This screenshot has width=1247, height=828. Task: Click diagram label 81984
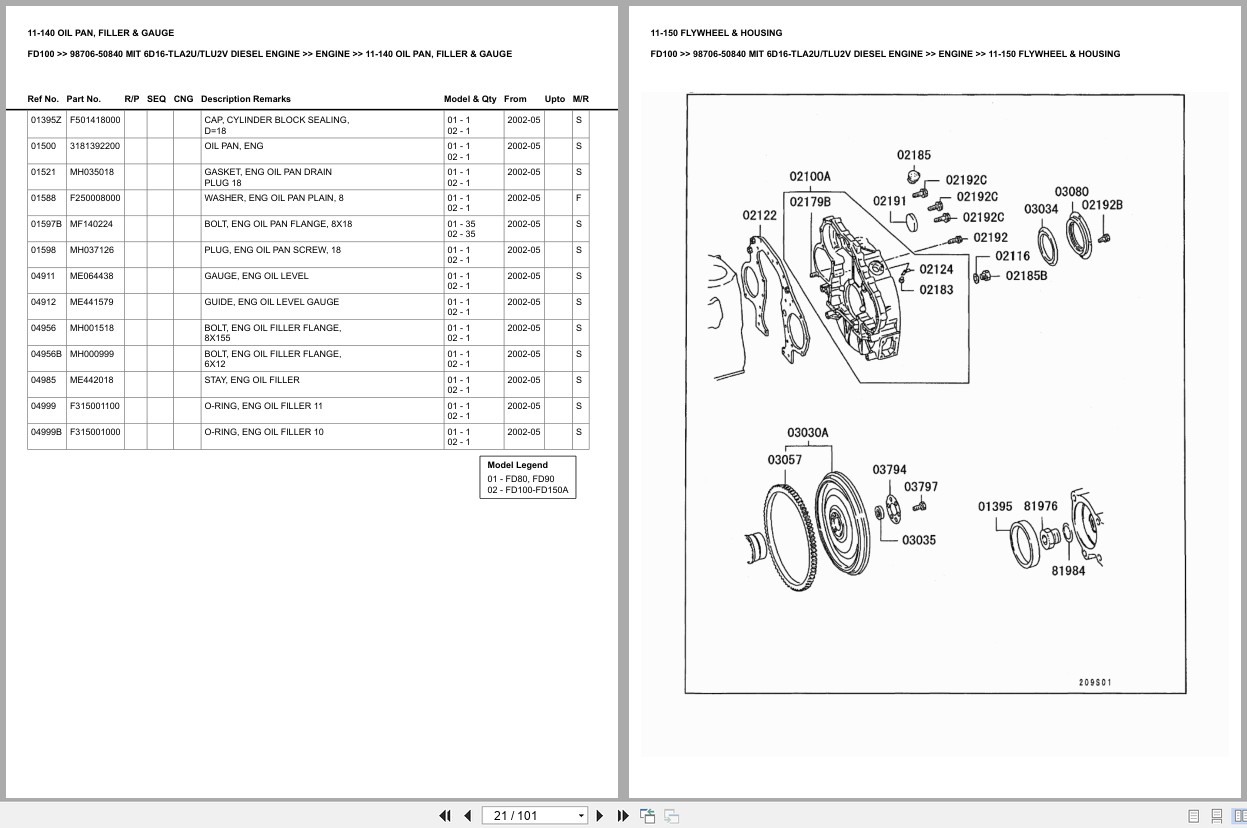[x=1068, y=571]
